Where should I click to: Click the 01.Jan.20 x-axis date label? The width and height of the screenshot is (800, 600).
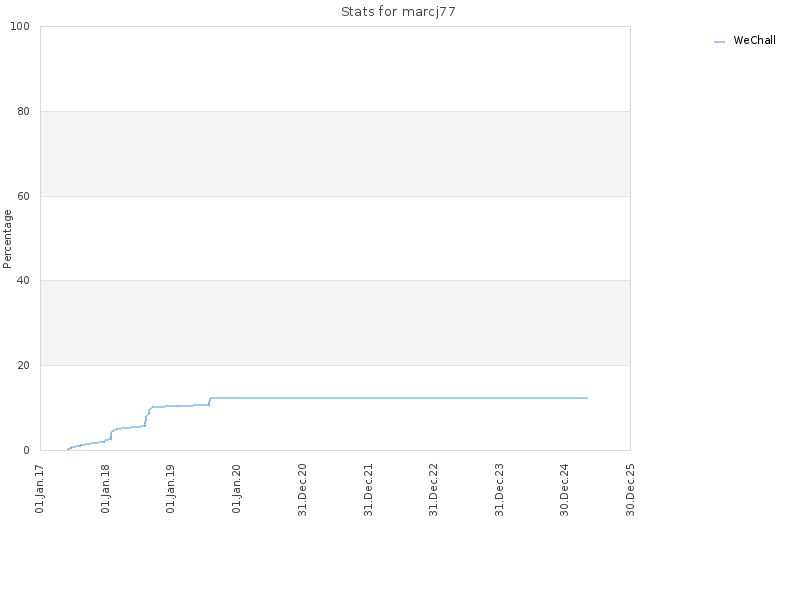click(236, 489)
